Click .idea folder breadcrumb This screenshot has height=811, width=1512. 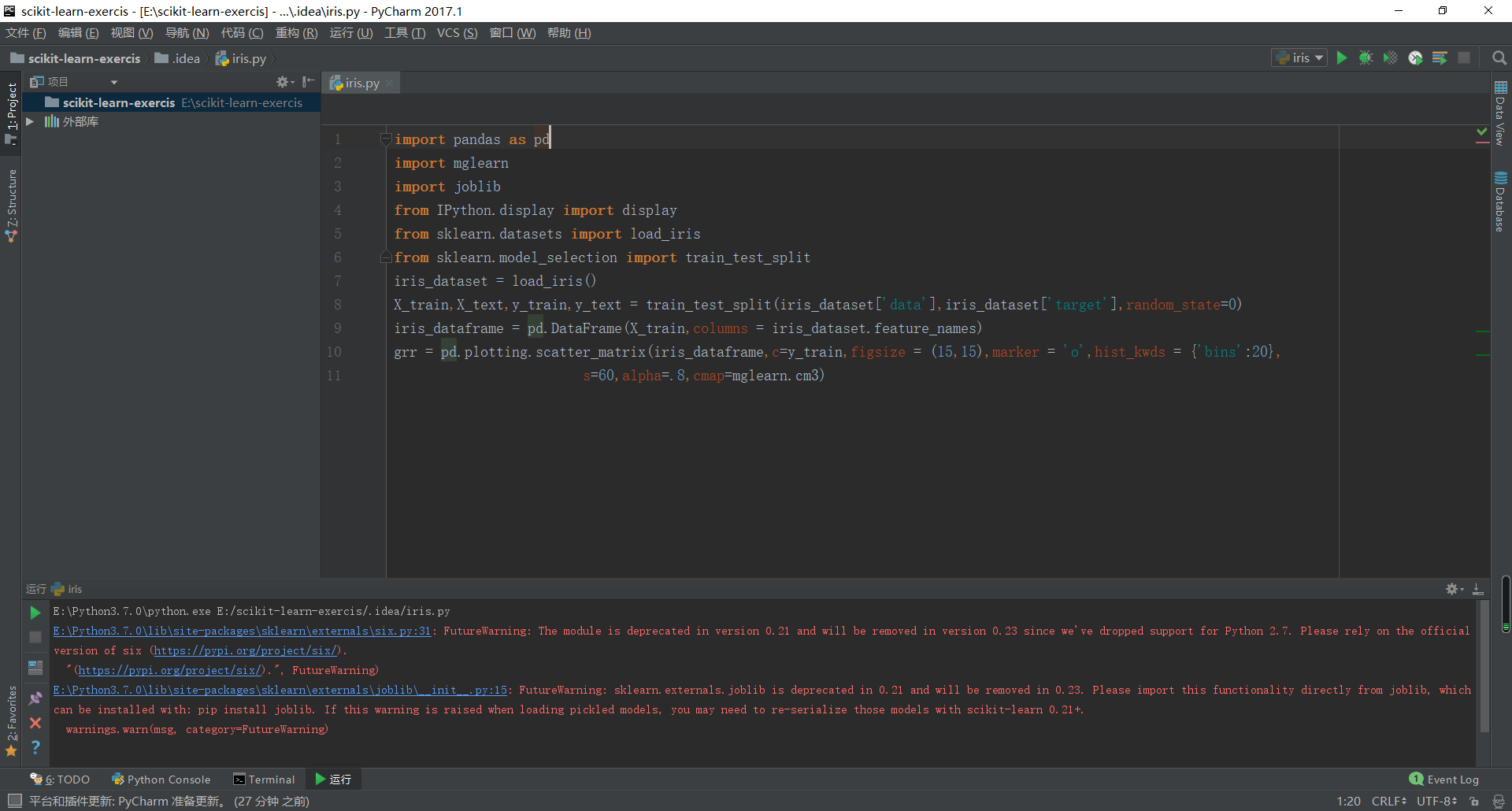178,58
